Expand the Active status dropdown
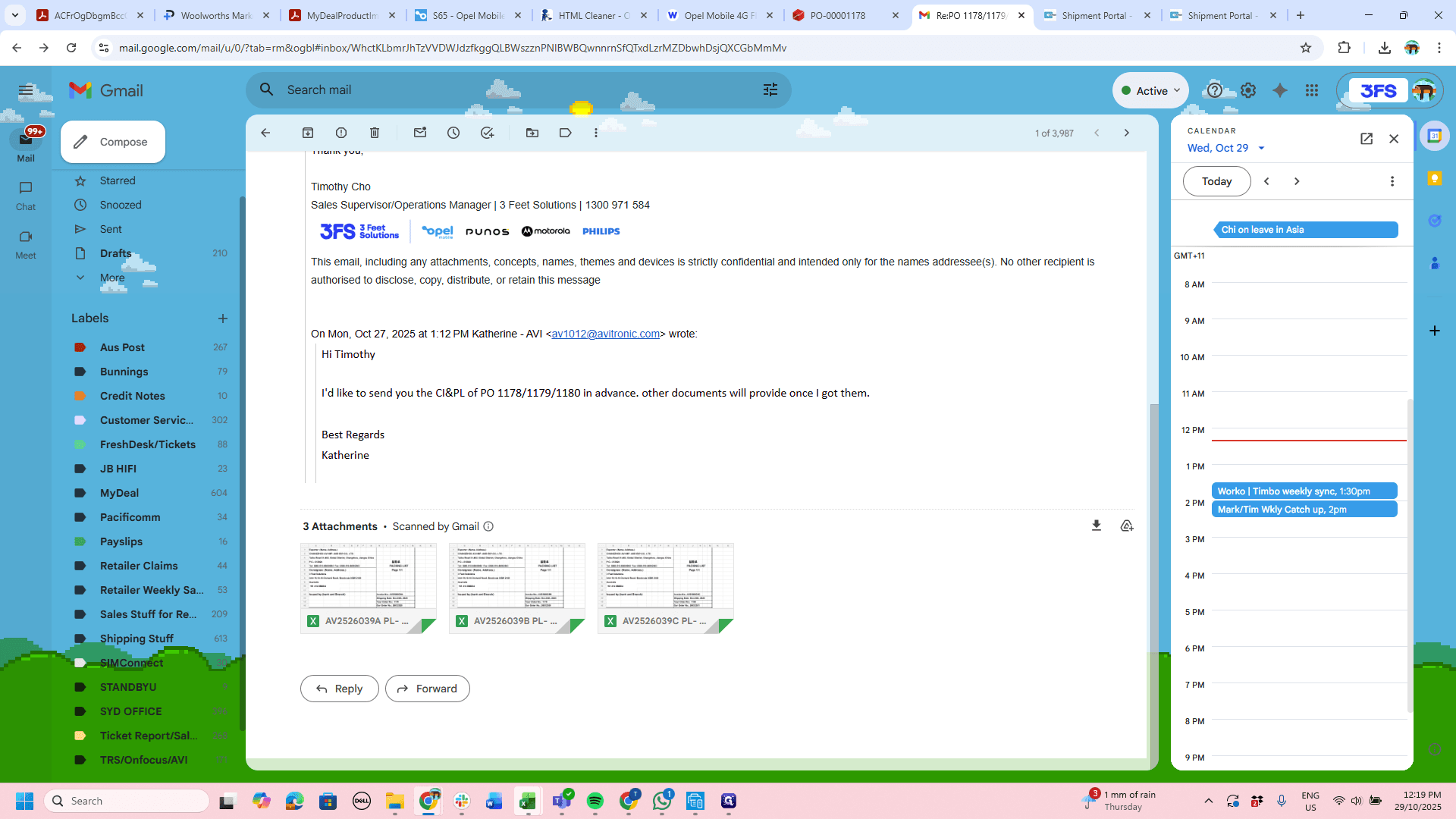The height and width of the screenshot is (819, 1456). point(1151,90)
